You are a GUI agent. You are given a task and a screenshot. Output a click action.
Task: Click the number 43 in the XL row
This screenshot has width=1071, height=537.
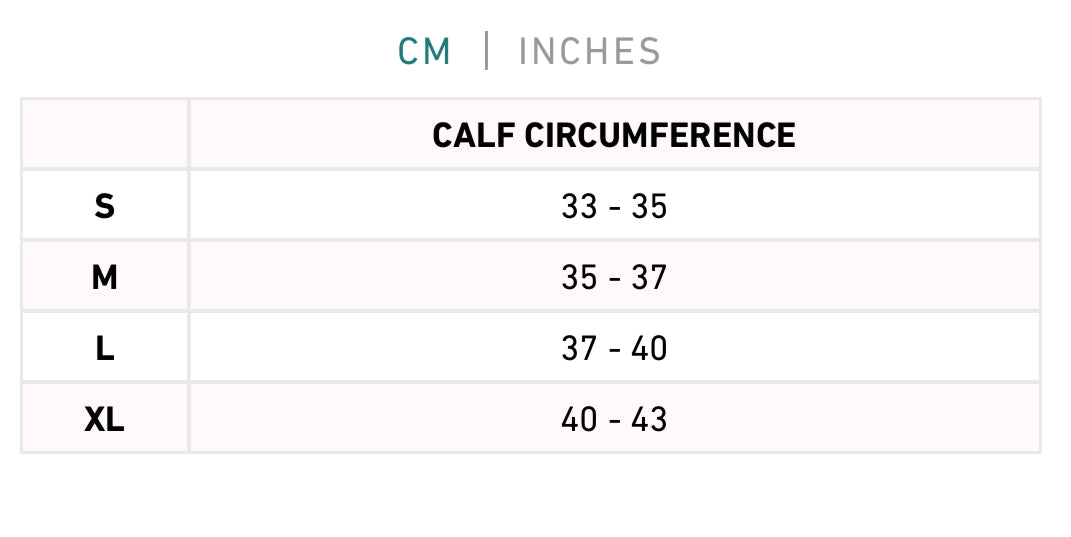coord(649,419)
